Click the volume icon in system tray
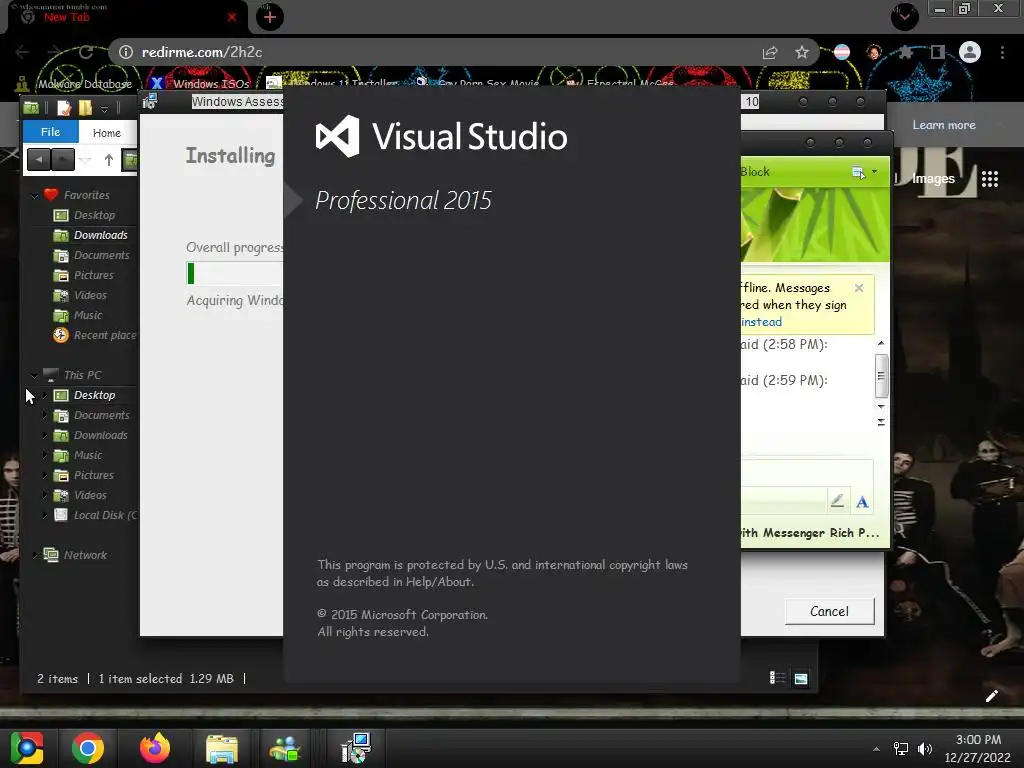 [x=925, y=749]
